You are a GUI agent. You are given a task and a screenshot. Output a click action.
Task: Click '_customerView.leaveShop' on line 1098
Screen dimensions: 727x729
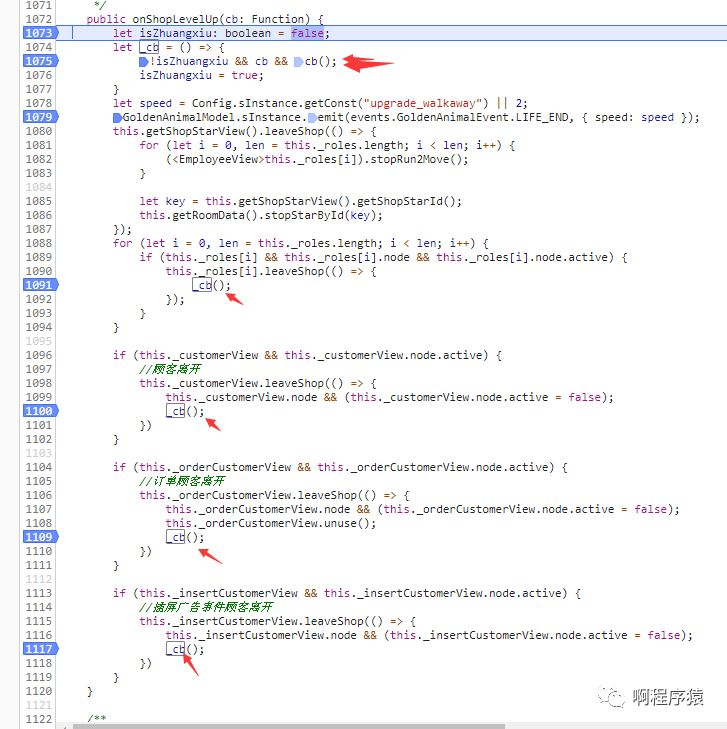click(248, 383)
